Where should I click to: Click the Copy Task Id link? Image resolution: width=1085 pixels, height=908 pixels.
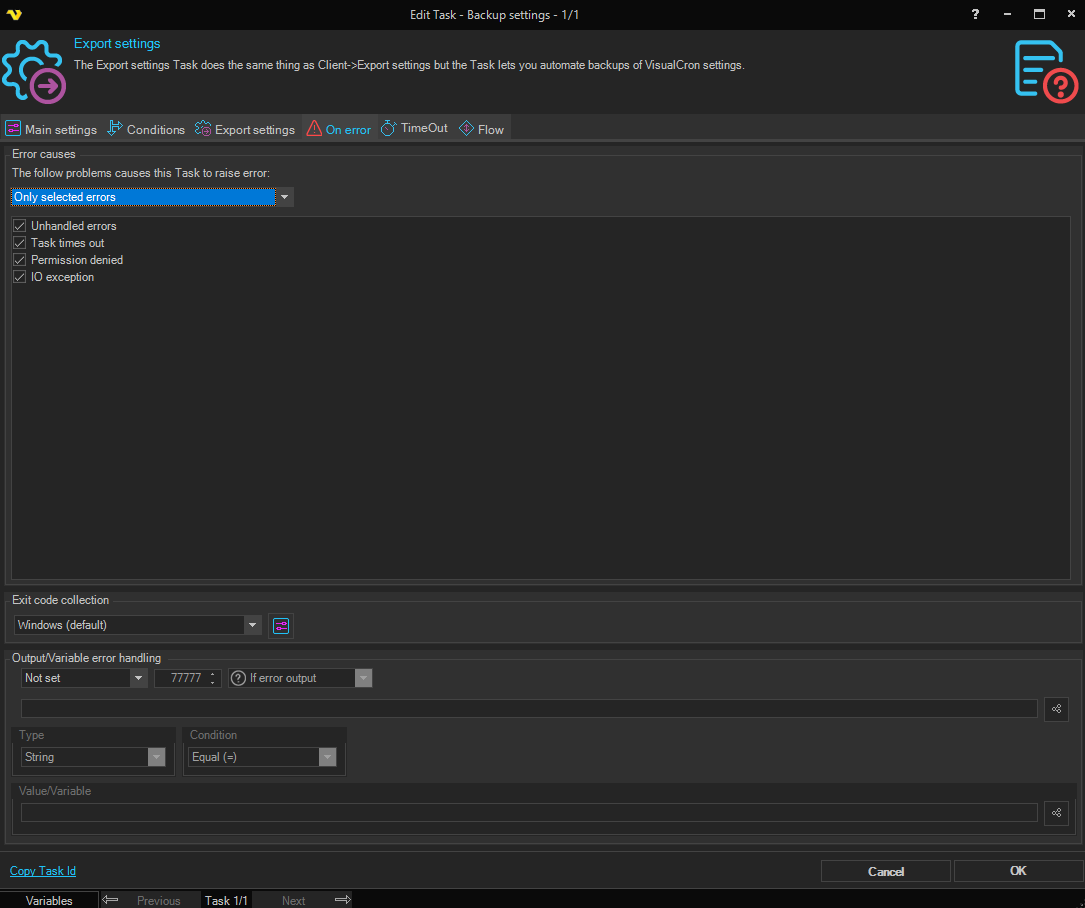click(43, 871)
